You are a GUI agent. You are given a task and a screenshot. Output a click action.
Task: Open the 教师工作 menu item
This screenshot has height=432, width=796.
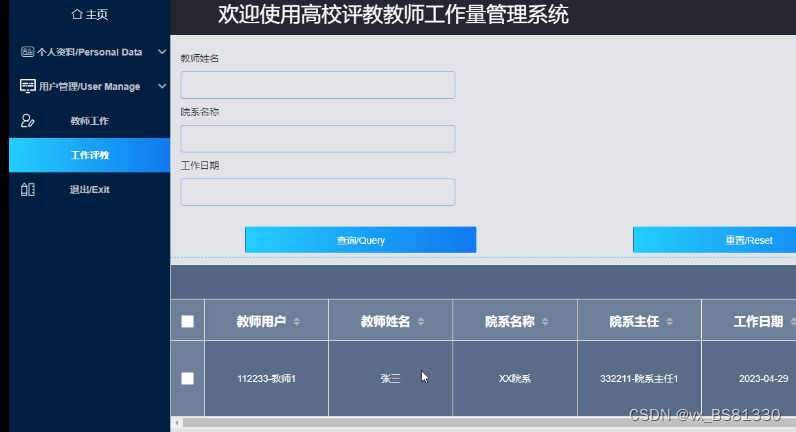[90, 121]
